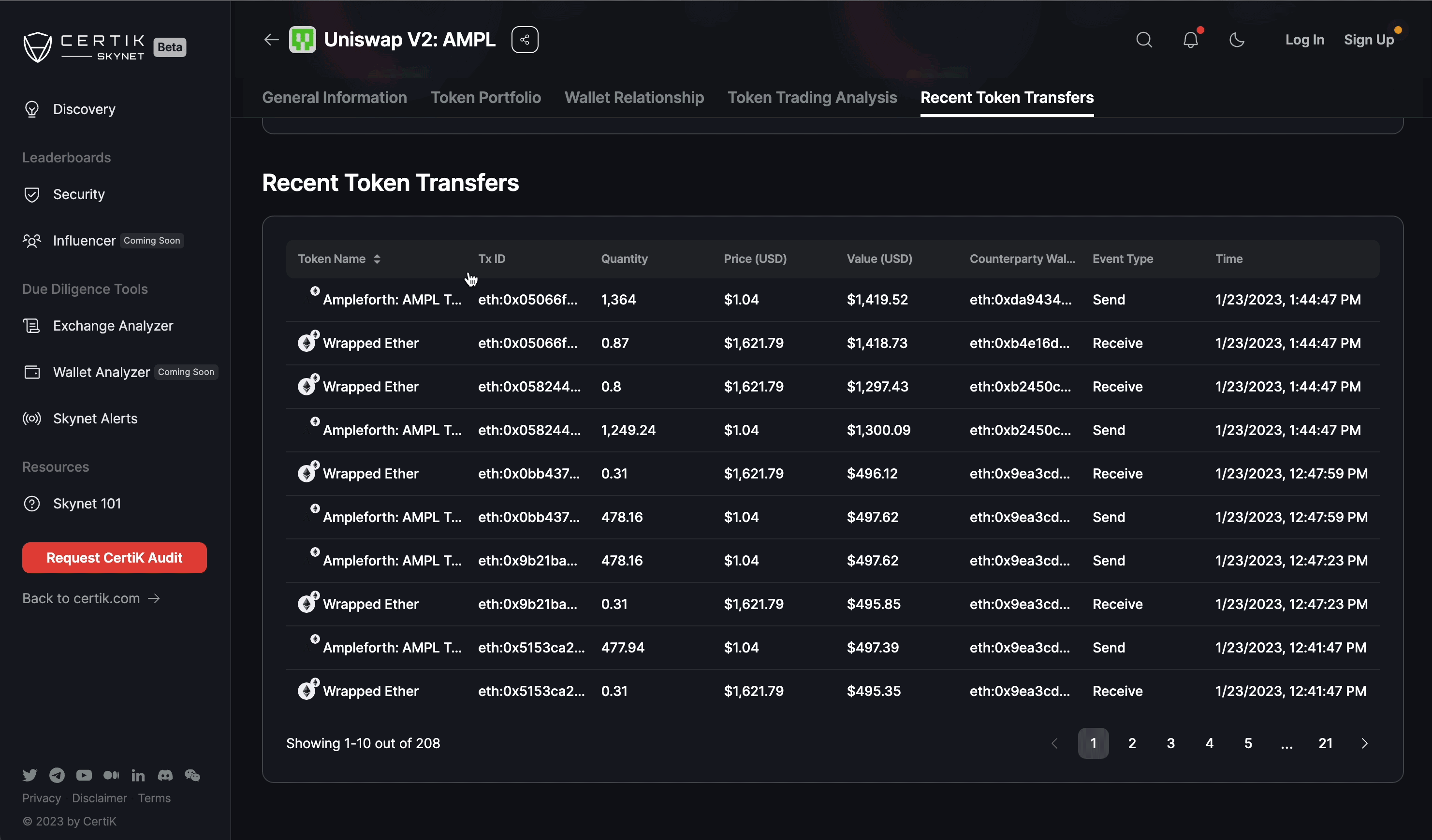The image size is (1432, 840).
Task: Click the YouTube icon in footer
Action: (x=84, y=775)
